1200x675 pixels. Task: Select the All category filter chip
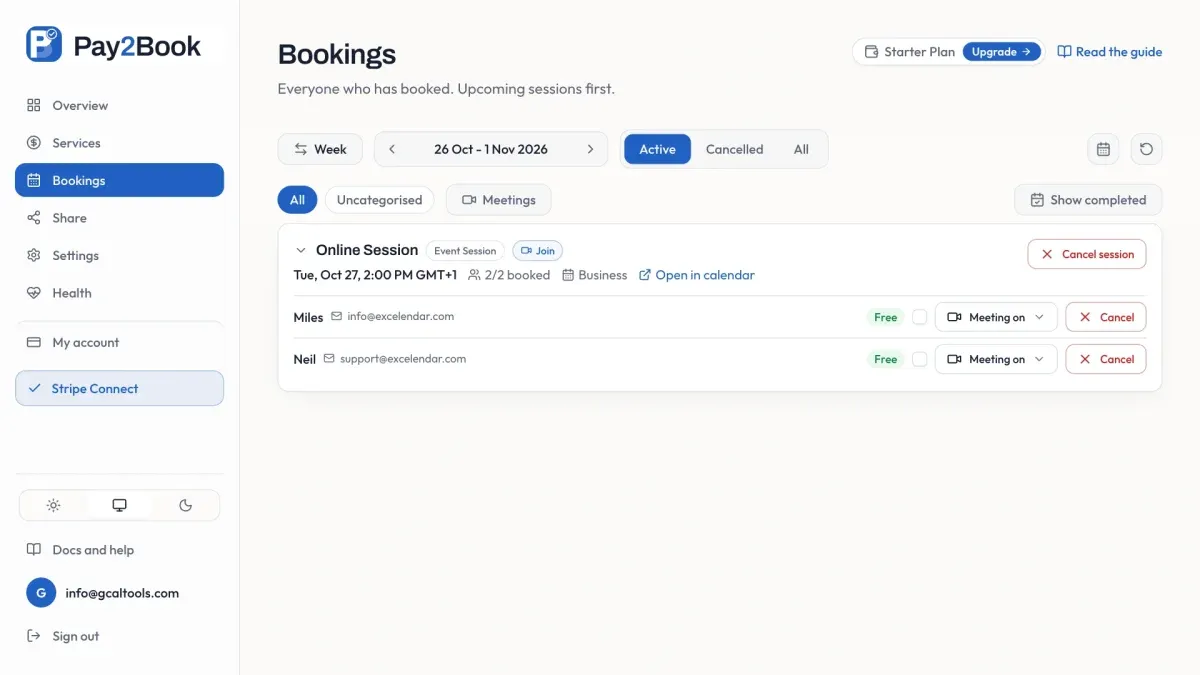tap(297, 200)
